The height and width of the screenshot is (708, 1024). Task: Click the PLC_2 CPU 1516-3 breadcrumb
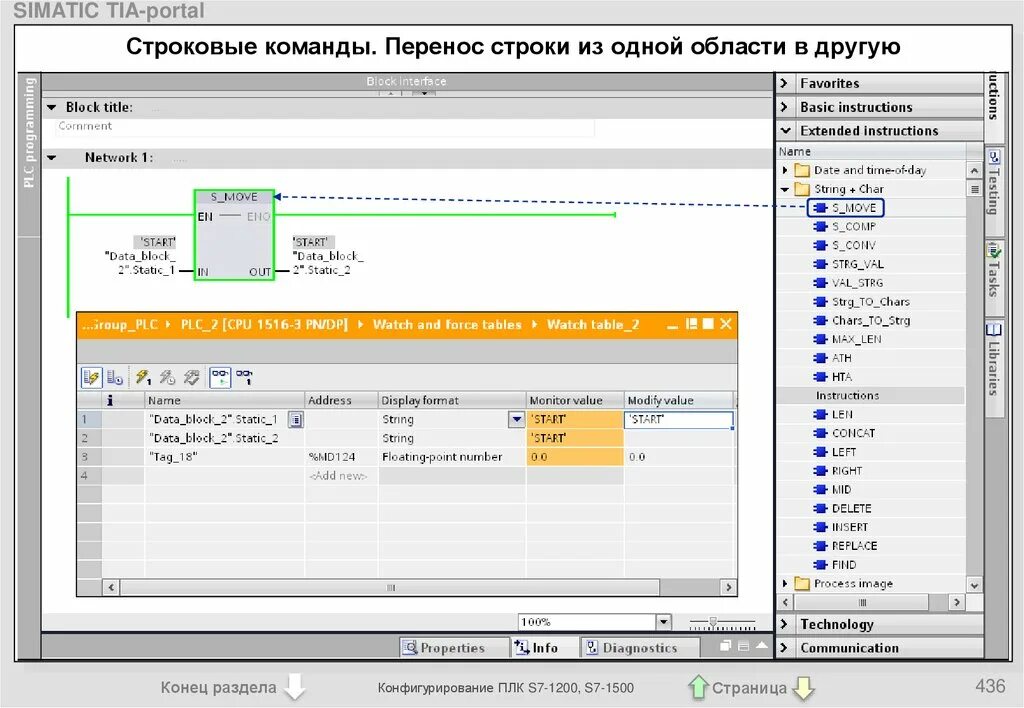264,325
